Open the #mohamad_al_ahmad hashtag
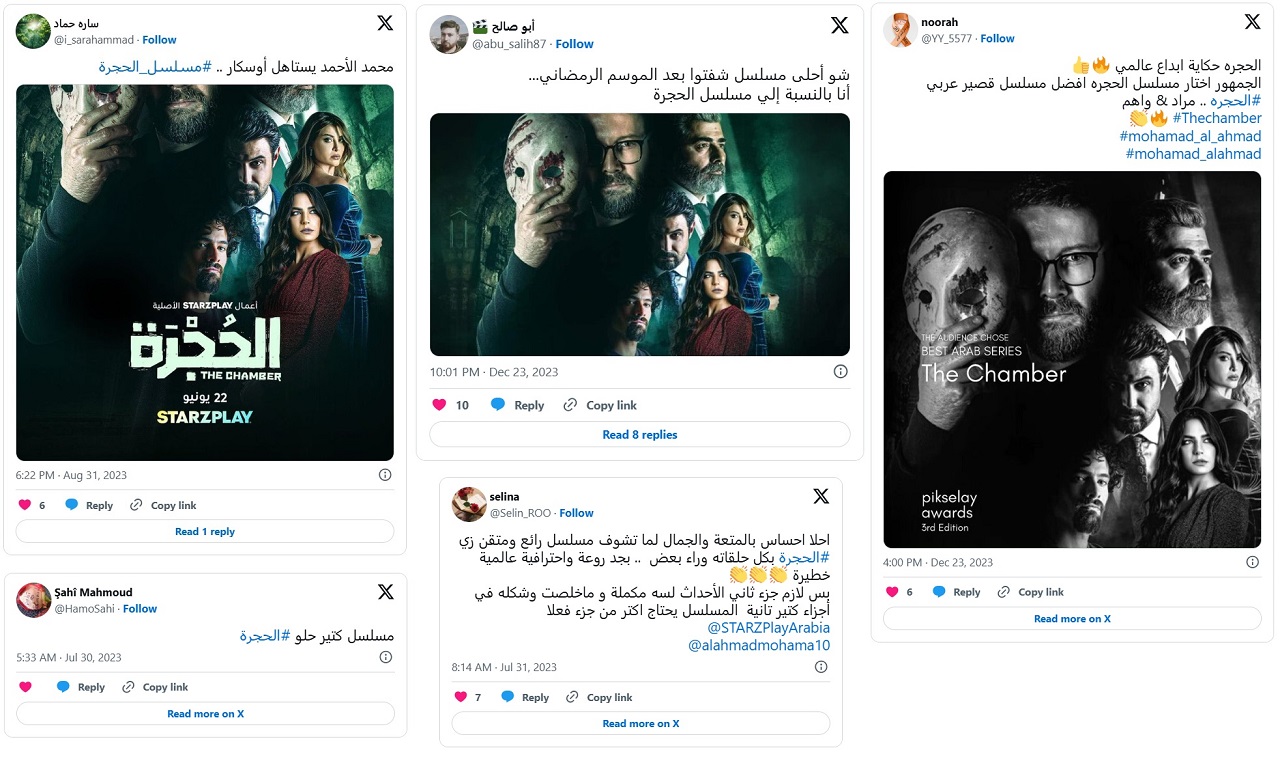1280x759 pixels. pyautogui.click(x=1190, y=136)
